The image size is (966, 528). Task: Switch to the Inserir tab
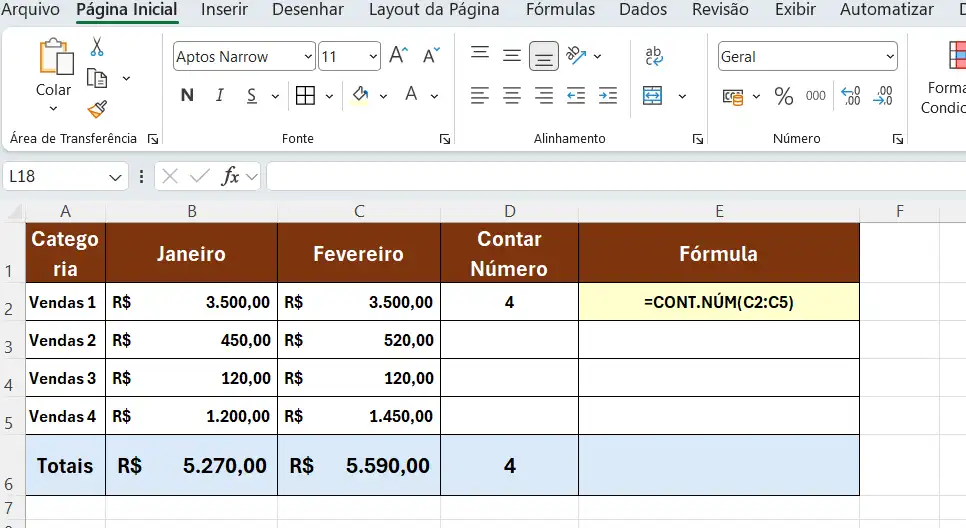pyautogui.click(x=224, y=10)
